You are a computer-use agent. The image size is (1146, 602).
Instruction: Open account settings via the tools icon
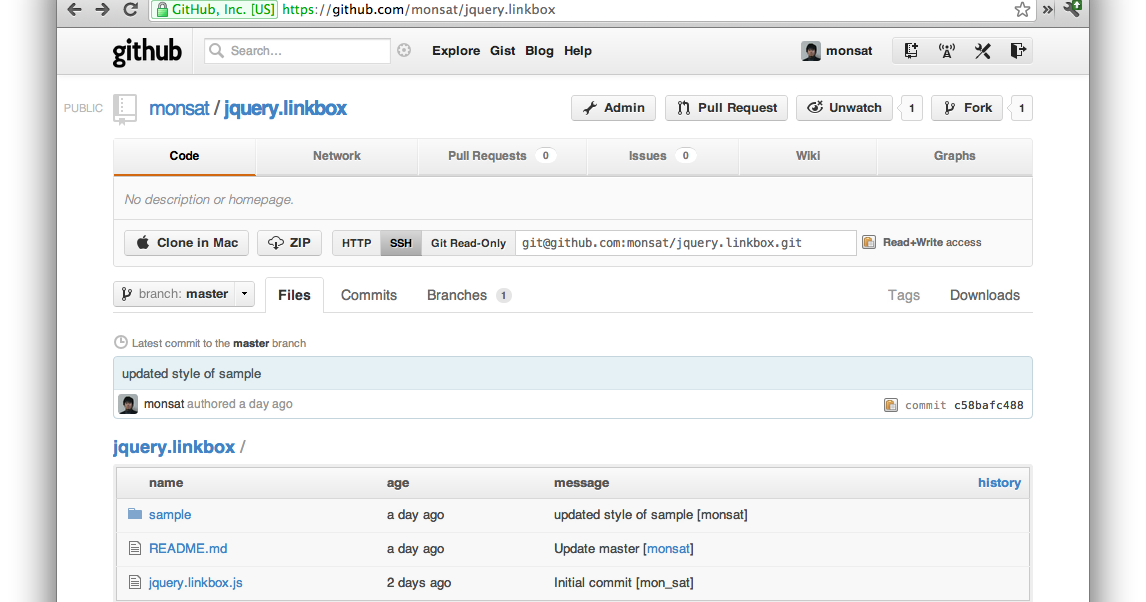(982, 50)
